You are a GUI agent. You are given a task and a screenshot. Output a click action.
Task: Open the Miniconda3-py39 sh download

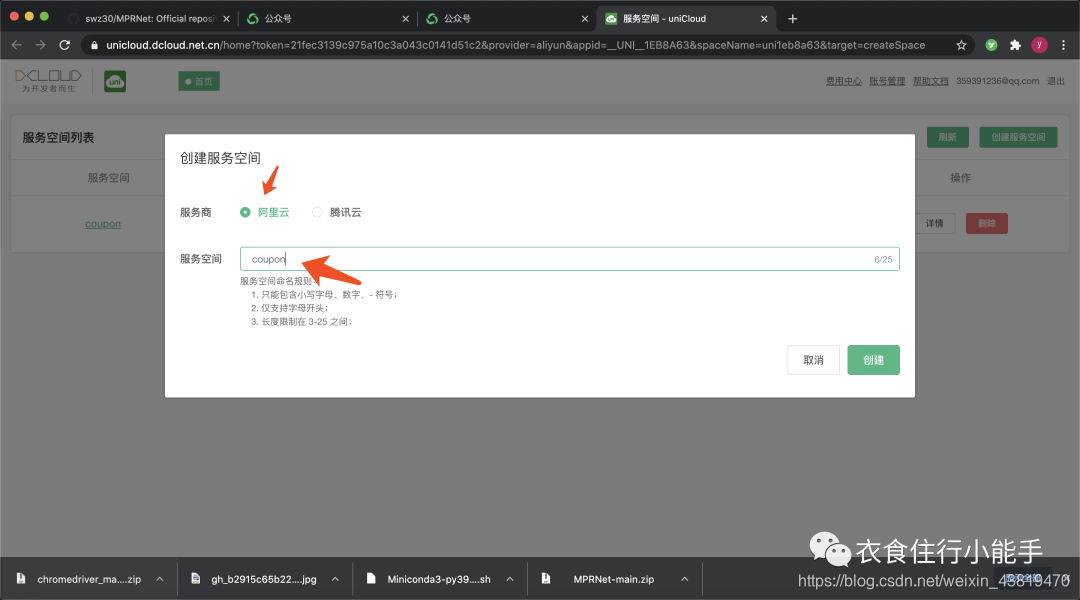pyautogui.click(x=439, y=579)
